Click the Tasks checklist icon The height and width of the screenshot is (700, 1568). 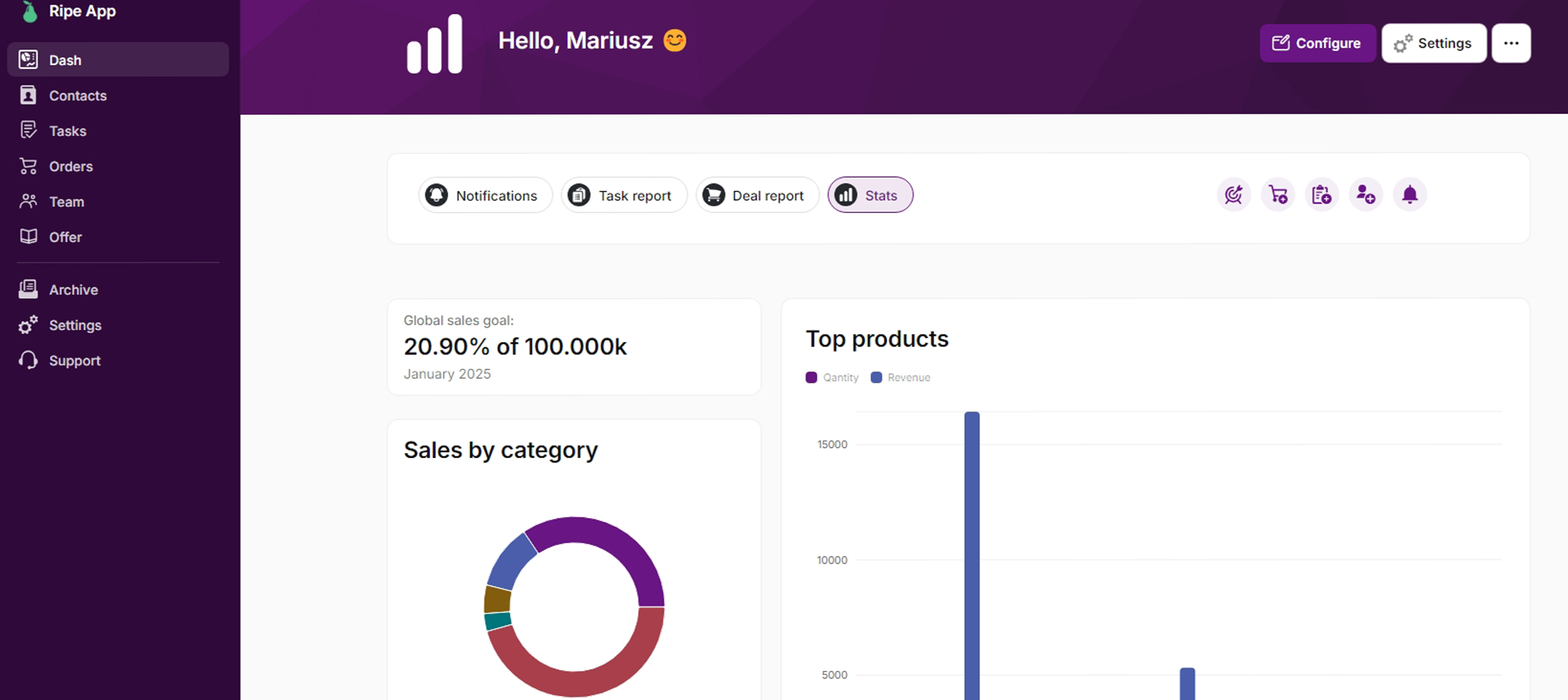click(28, 130)
